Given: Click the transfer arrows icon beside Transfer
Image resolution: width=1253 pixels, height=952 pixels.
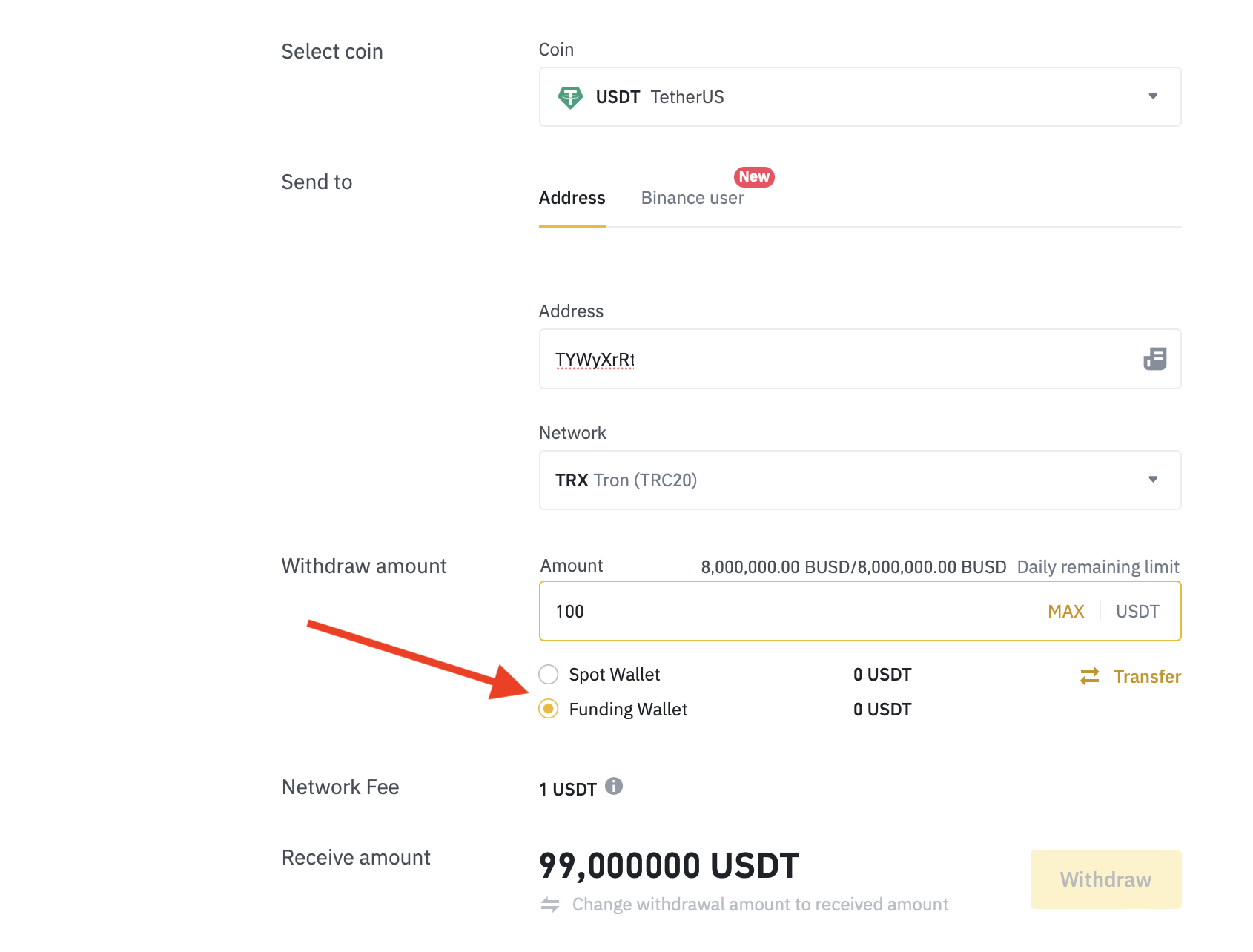Looking at the screenshot, I should pos(1088,675).
